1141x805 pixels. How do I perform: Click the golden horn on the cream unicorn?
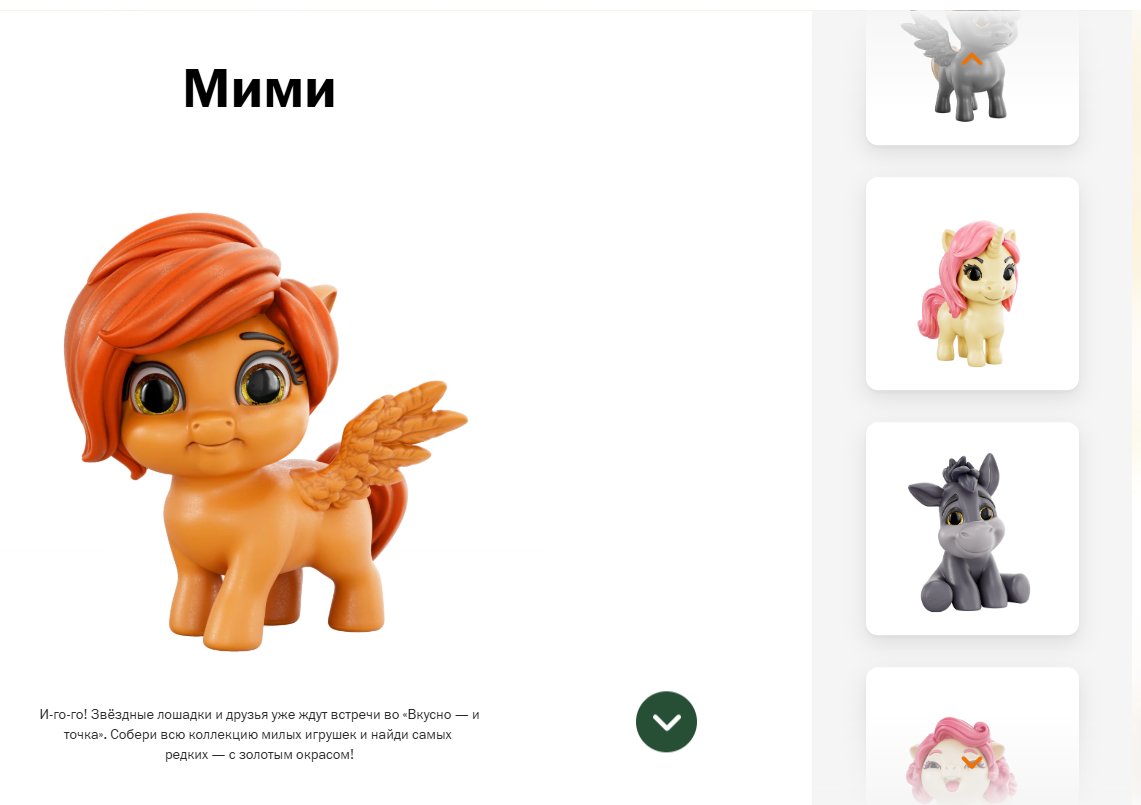pyautogui.click(x=1010, y=237)
